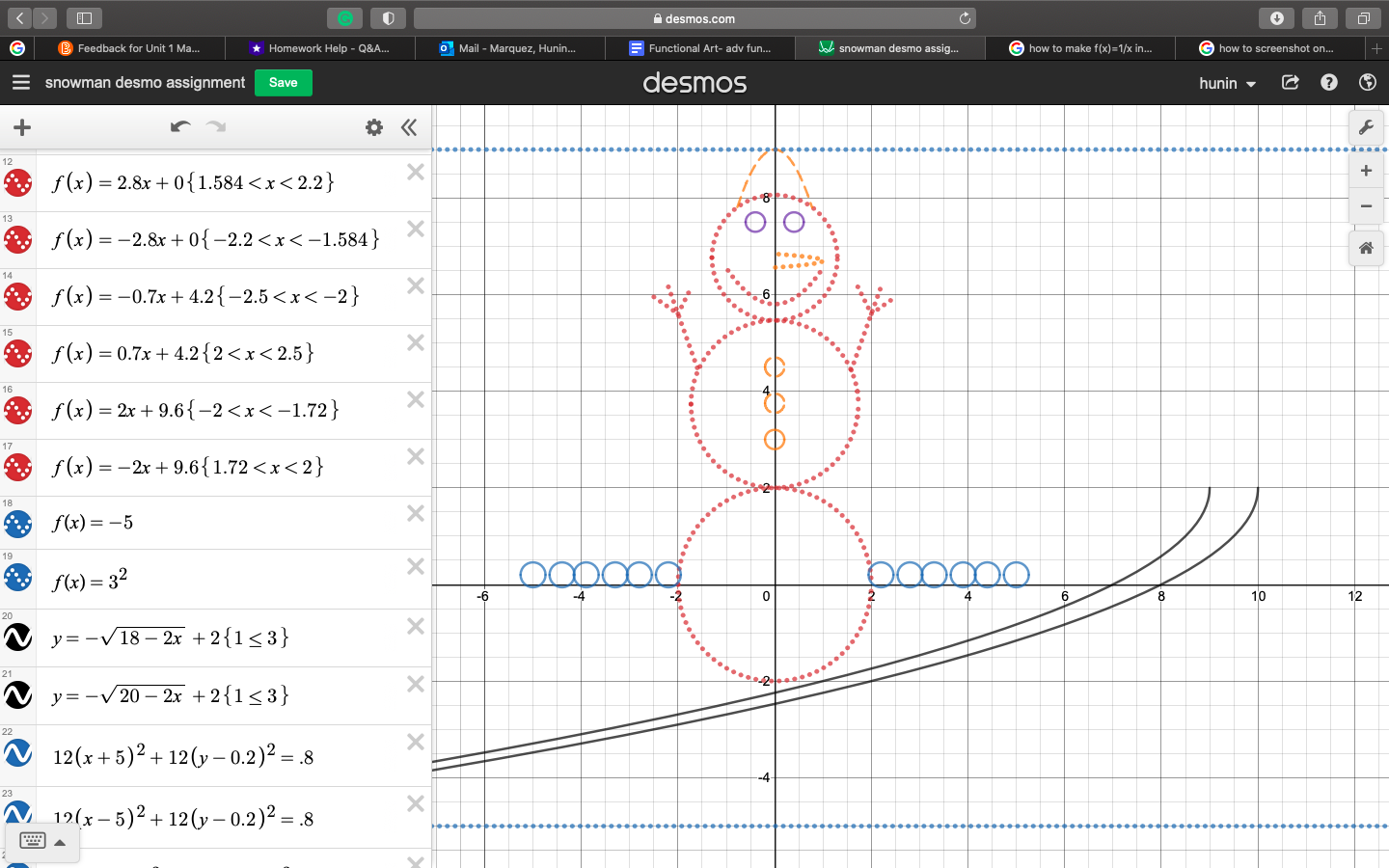The height and width of the screenshot is (868, 1389).
Task: Hide the f(x) = 3² line
Action: 18,578
